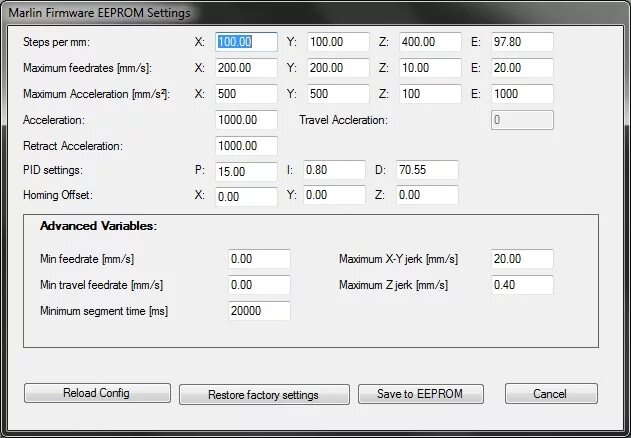631x438 pixels.
Task: Click the Retract Acceleration field
Action: point(246,146)
